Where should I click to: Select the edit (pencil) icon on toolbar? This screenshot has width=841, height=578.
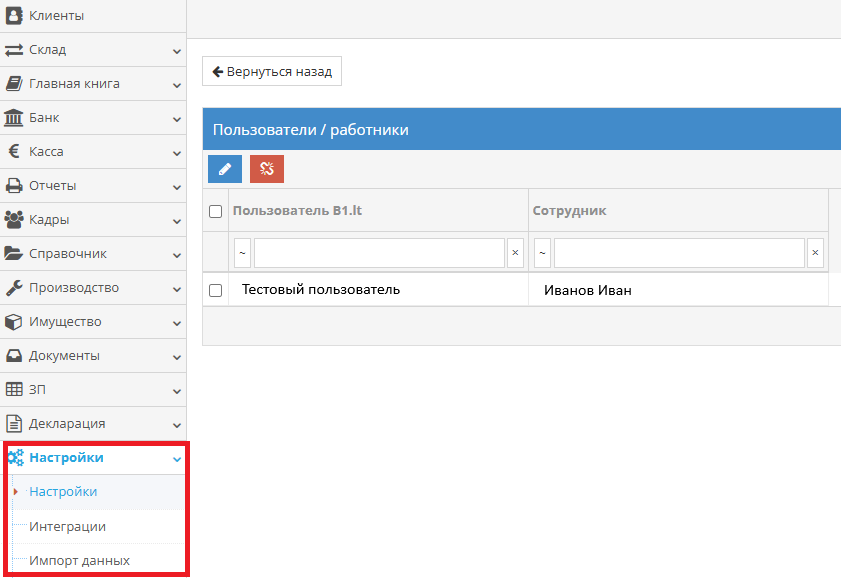(224, 169)
